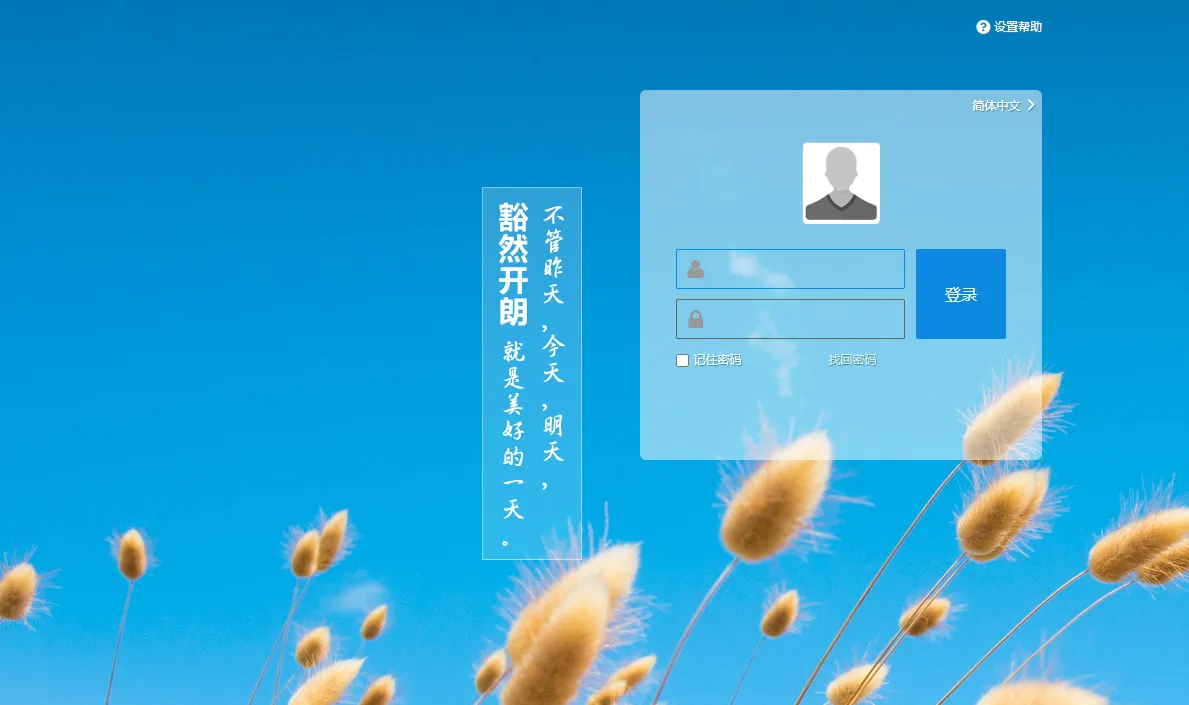
Task: Click the vertical 就是美好的一天 text line
Action: [x=513, y=430]
